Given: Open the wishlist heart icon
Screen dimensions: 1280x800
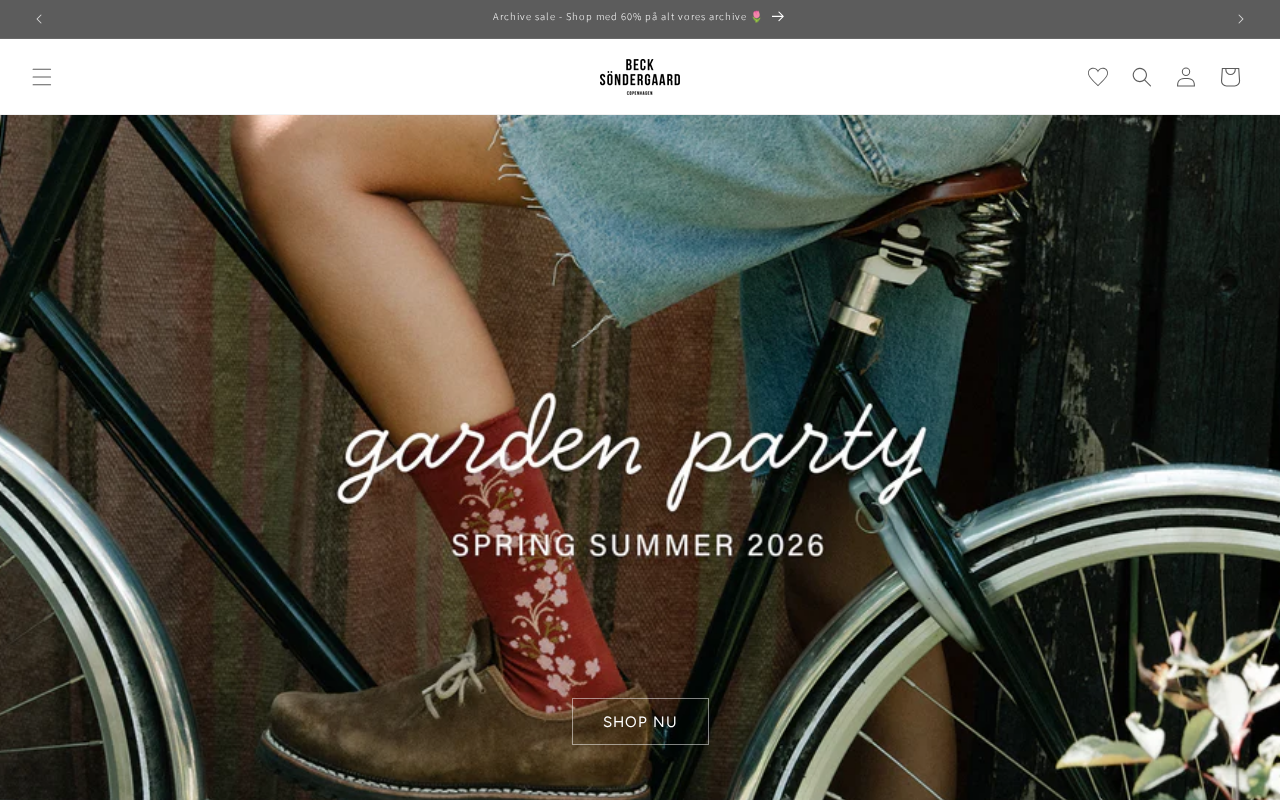Looking at the screenshot, I should click(1098, 77).
